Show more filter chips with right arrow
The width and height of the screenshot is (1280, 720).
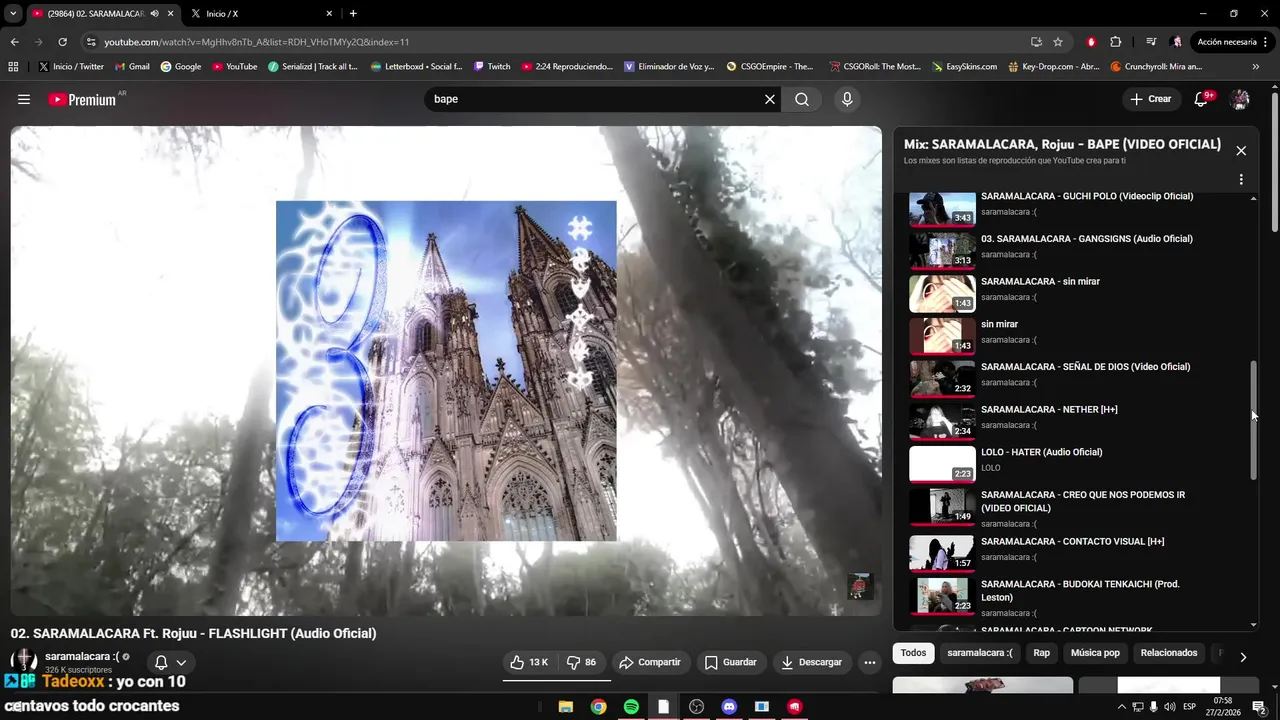[1243, 657]
